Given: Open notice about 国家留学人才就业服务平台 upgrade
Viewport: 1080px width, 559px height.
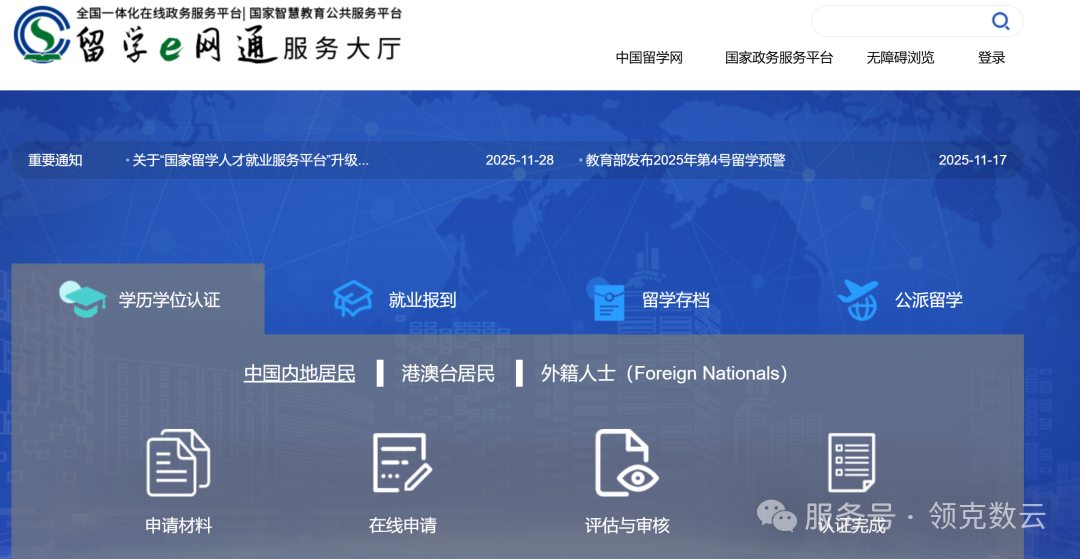Looking at the screenshot, I should click(251, 160).
